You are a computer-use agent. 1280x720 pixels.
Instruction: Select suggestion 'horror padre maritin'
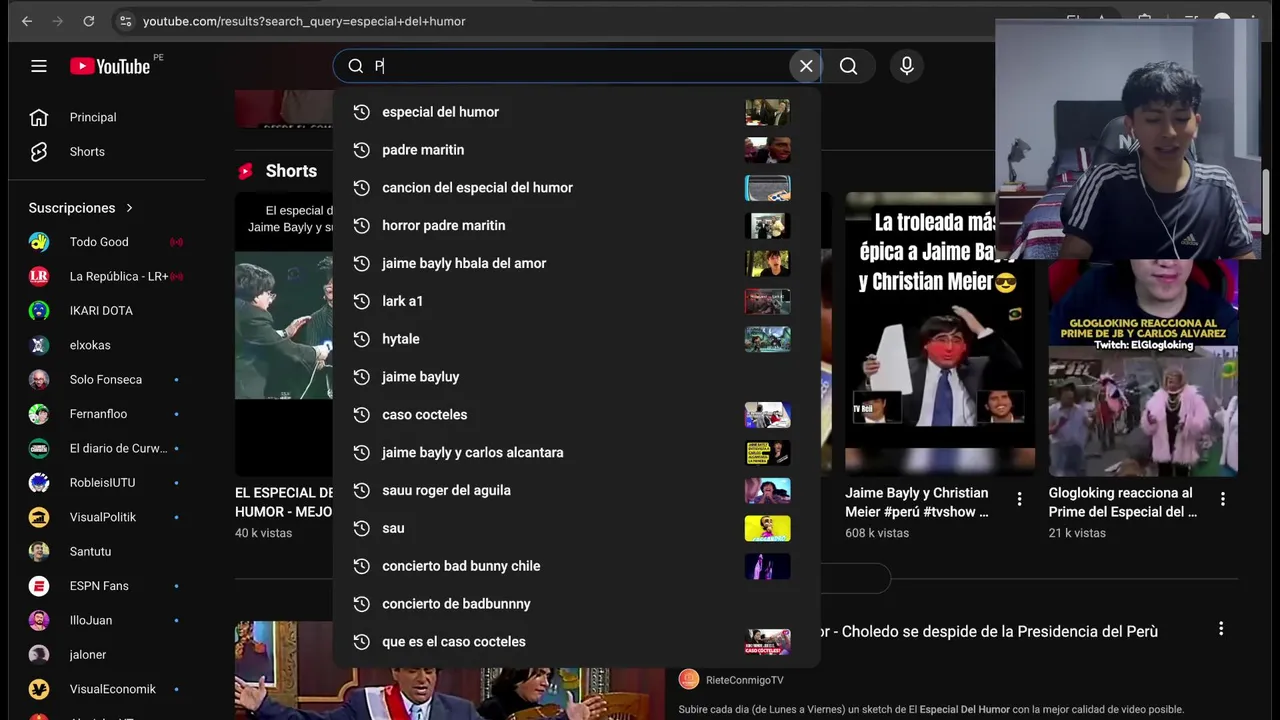pos(577,226)
